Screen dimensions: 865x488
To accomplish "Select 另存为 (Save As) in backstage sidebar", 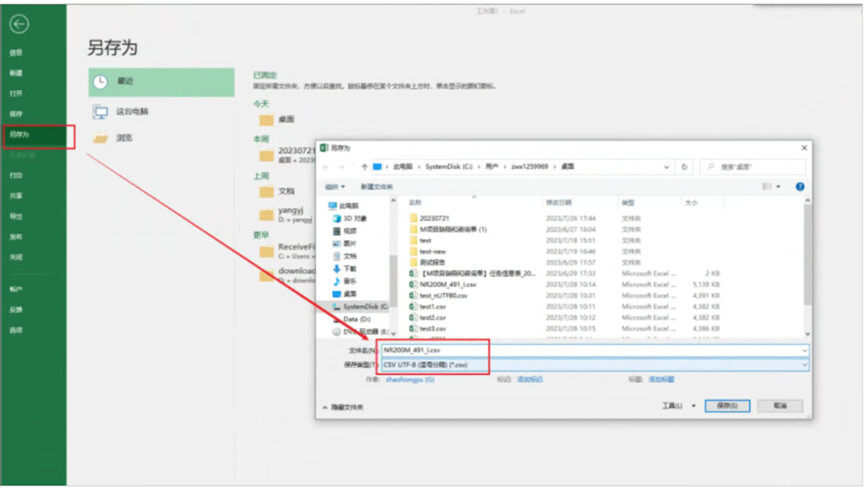I will point(19,135).
